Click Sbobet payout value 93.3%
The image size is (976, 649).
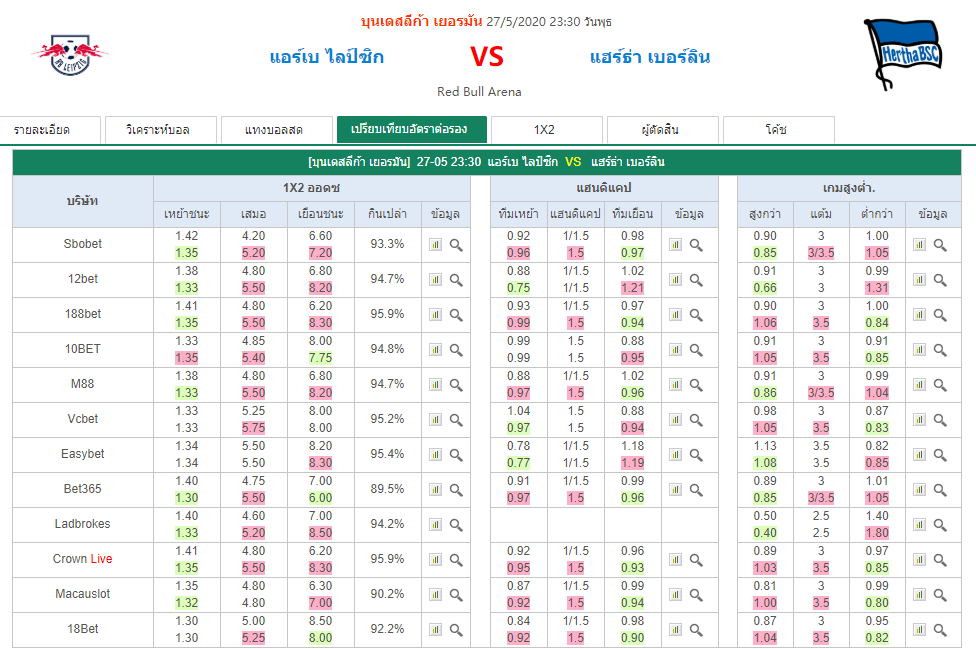(x=387, y=244)
